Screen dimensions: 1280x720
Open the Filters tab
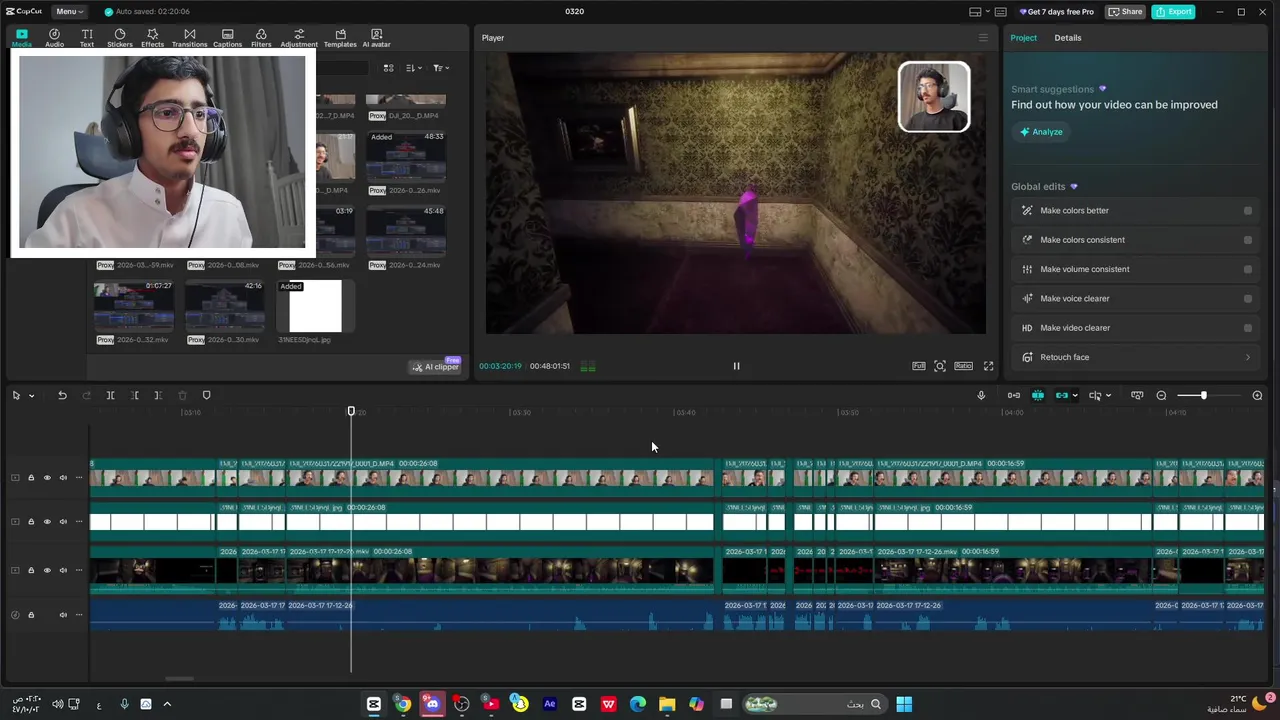click(x=261, y=38)
